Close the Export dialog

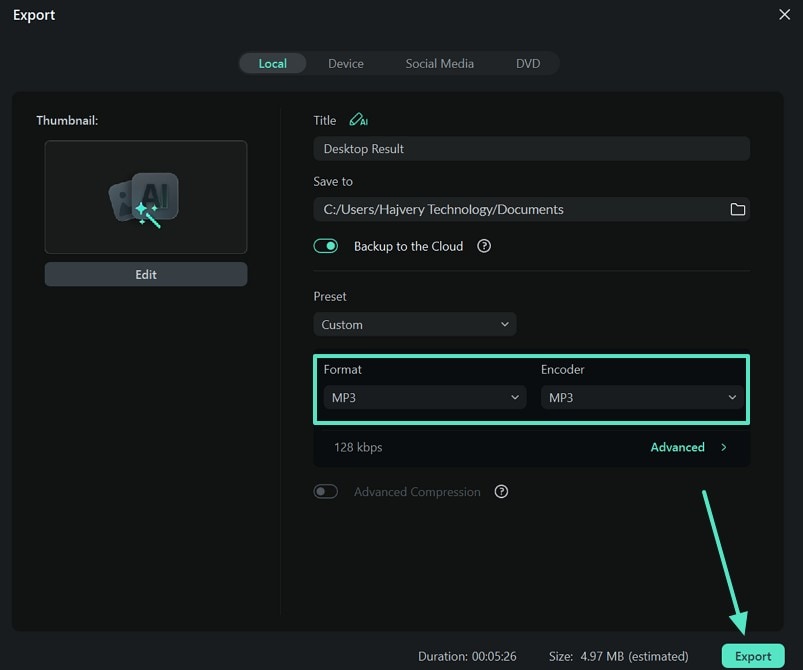[x=784, y=15]
